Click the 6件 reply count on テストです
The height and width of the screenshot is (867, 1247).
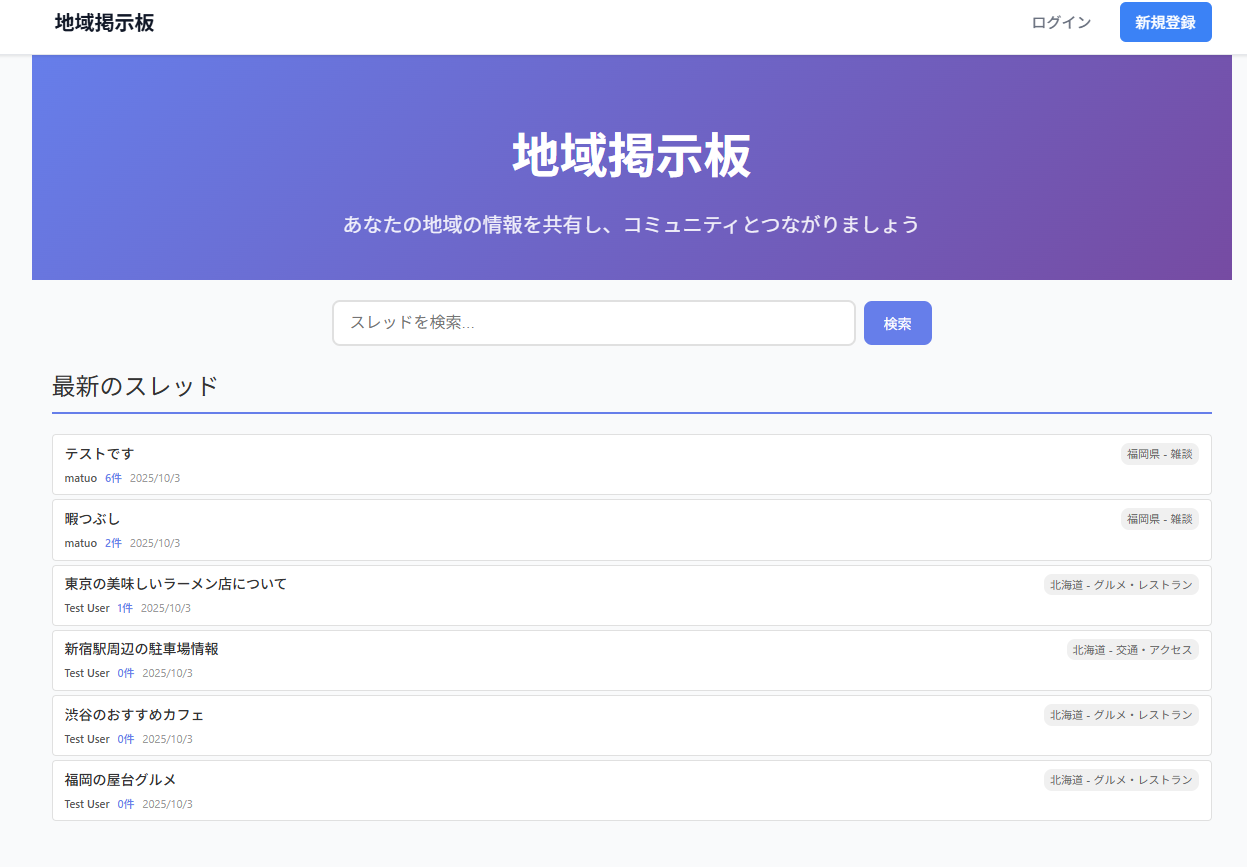tap(113, 478)
